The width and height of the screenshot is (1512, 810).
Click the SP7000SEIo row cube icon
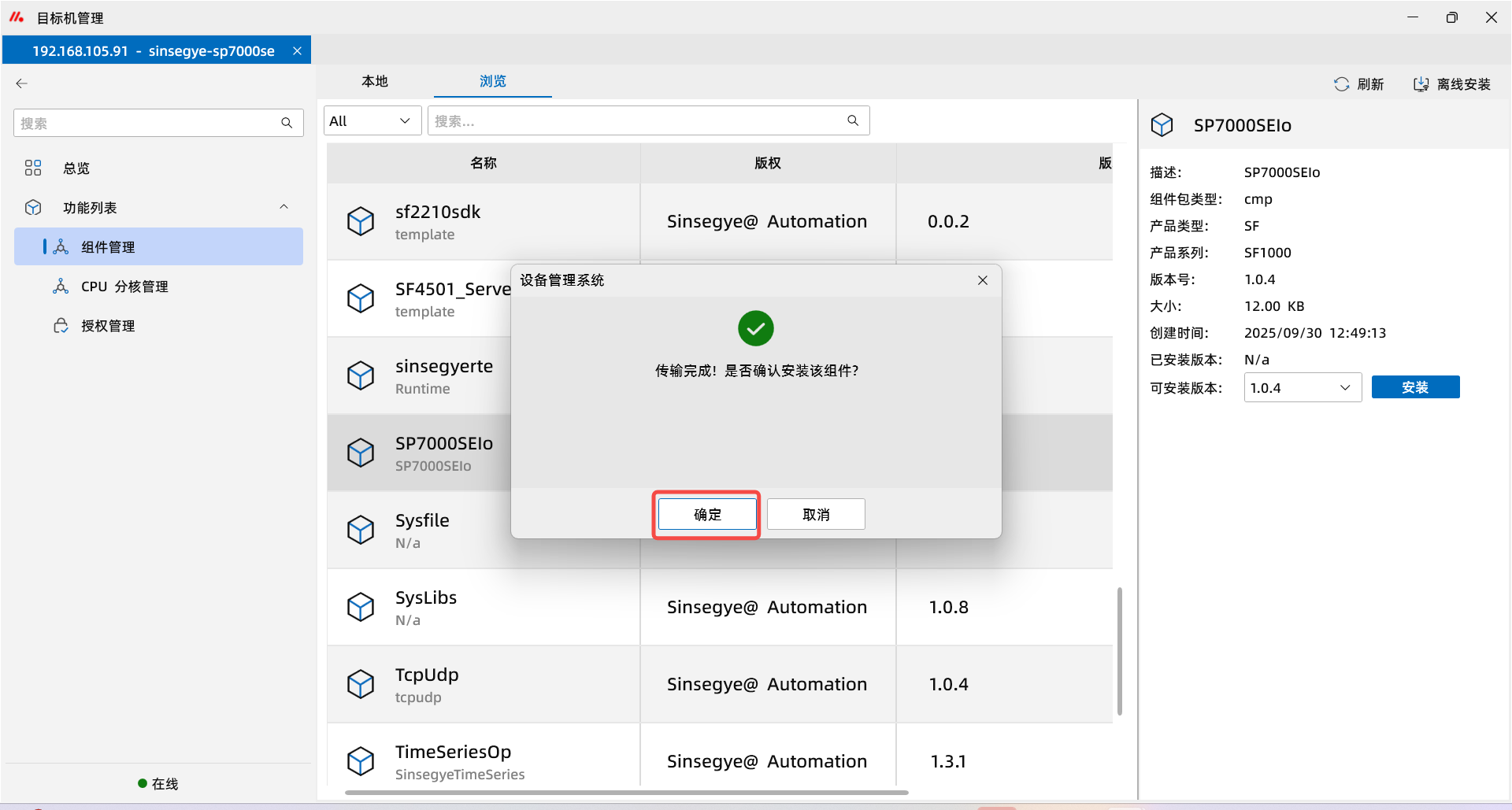361,453
